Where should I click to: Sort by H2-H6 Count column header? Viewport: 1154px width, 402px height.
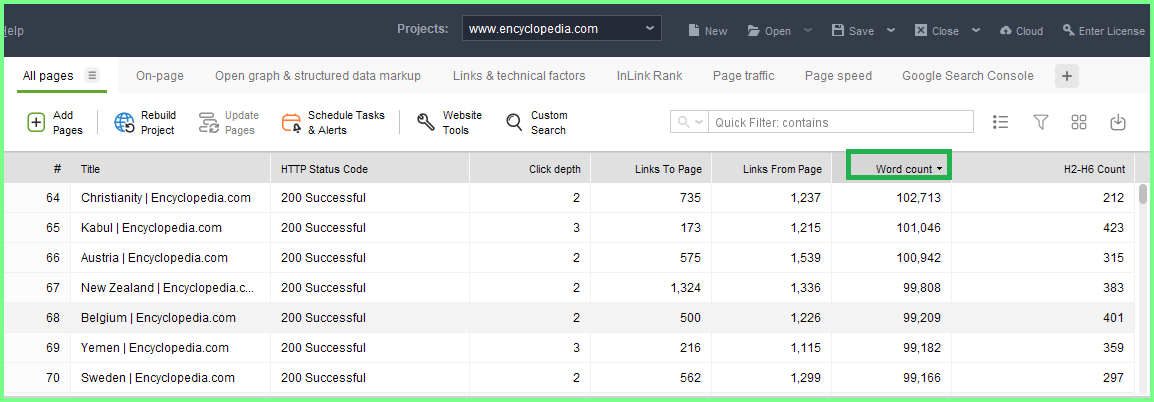pyautogui.click(x=1043, y=169)
